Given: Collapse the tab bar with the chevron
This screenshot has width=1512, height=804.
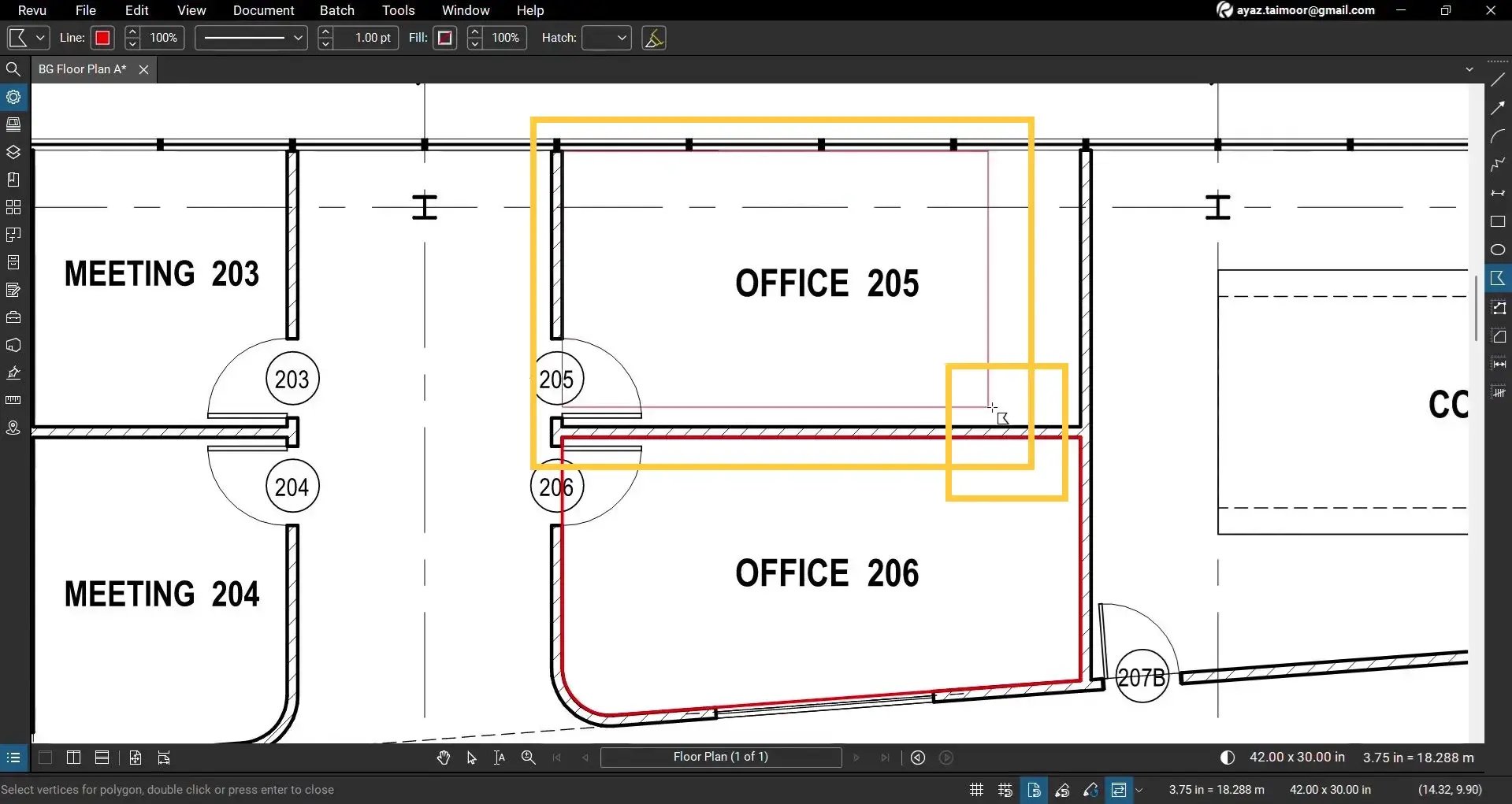Looking at the screenshot, I should [1469, 69].
